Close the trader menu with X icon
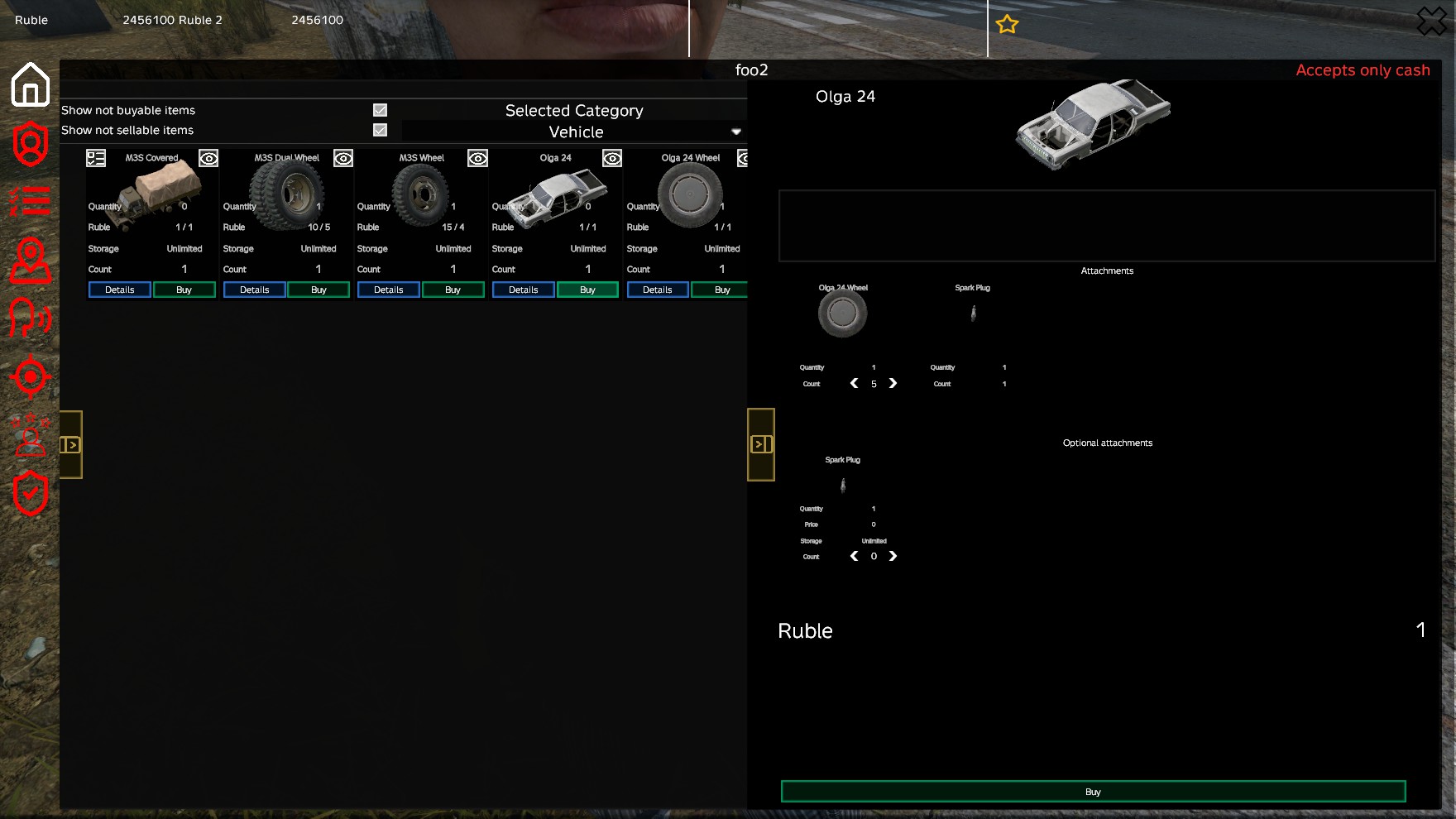This screenshot has width=1456, height=819. pyautogui.click(x=1432, y=21)
